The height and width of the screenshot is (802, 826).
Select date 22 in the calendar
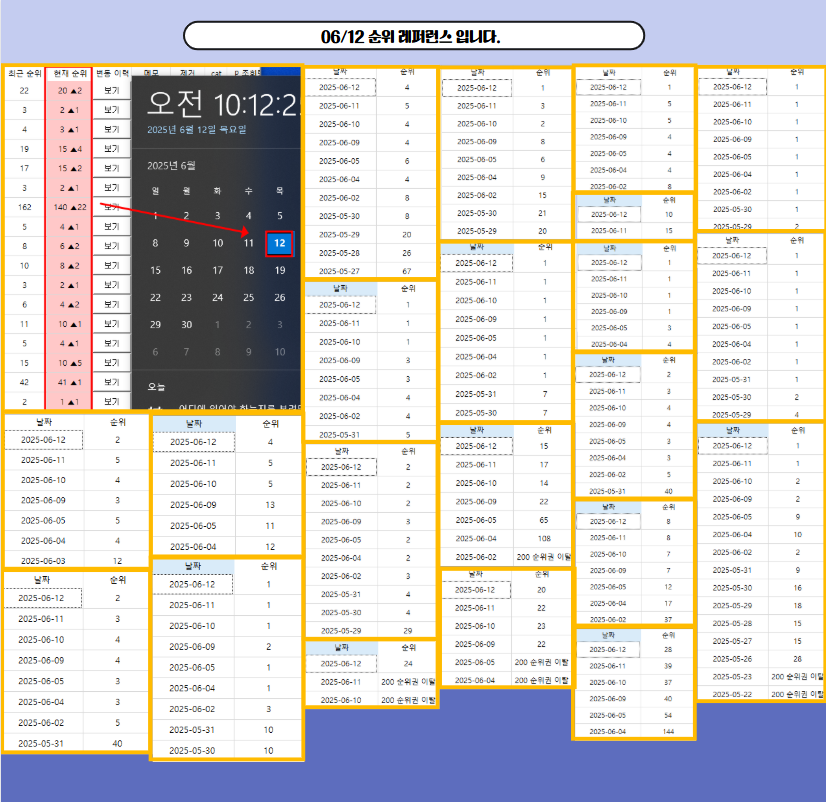coord(155,298)
